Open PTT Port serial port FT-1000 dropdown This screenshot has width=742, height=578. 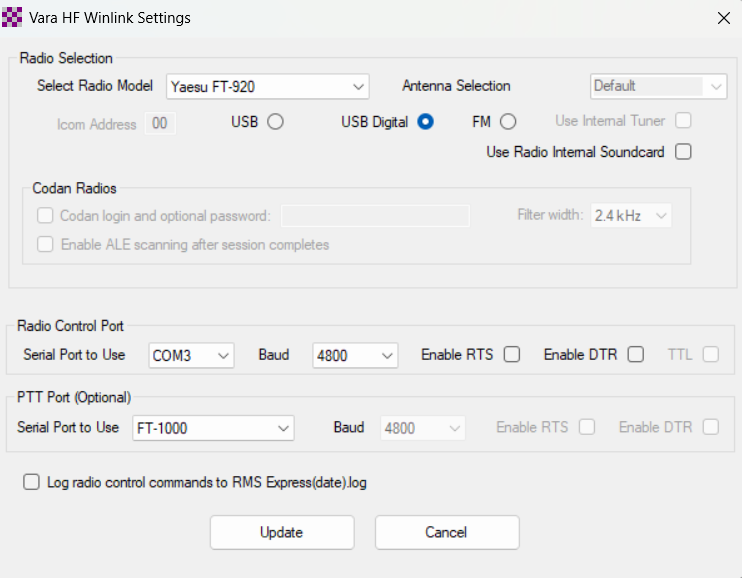click(x=213, y=428)
